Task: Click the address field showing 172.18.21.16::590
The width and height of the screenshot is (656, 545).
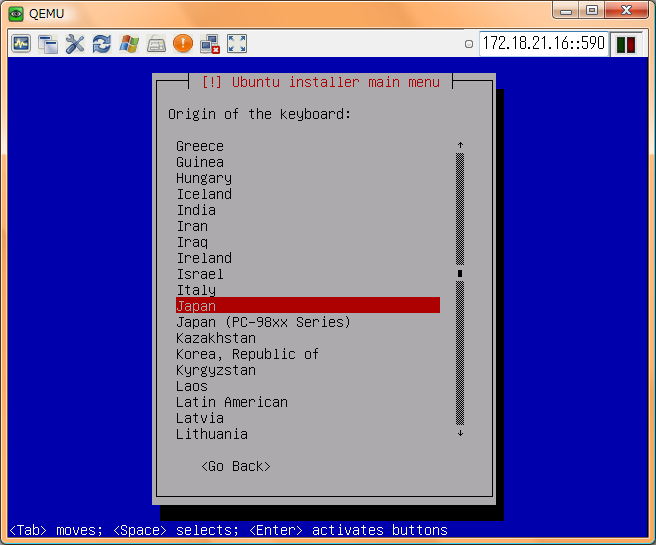Action: 543,43
